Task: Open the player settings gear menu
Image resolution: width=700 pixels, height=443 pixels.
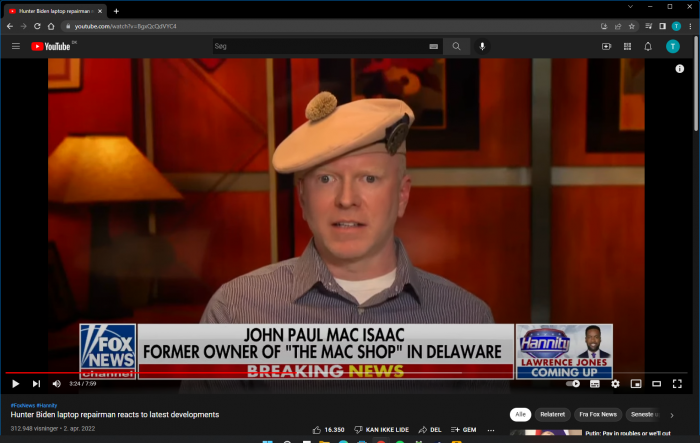Action: 615,383
